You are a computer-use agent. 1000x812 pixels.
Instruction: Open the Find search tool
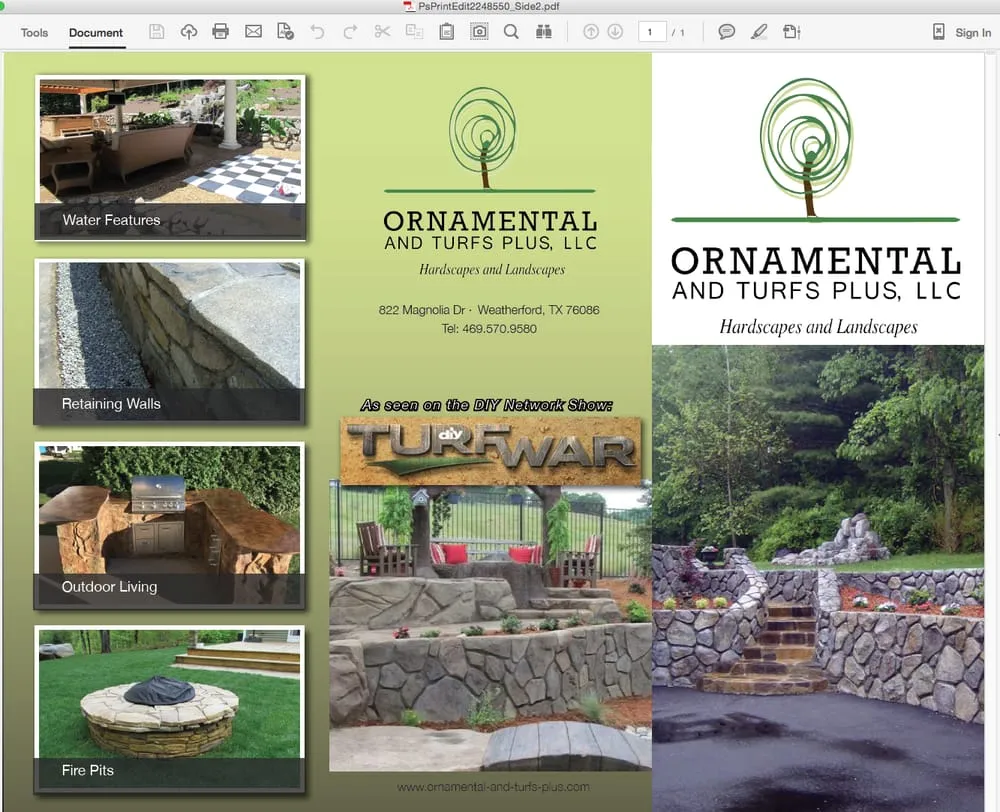coord(509,31)
